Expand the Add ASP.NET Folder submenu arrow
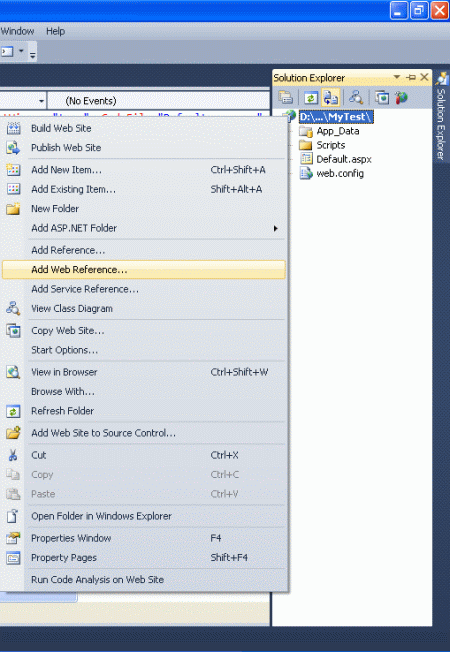Image resolution: width=450 pixels, height=652 pixels. point(275,228)
